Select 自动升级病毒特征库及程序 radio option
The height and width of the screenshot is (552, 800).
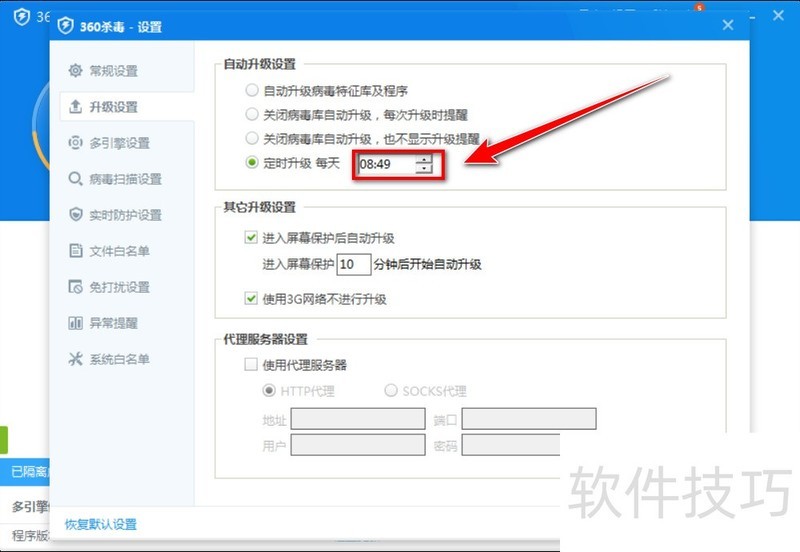click(x=252, y=91)
